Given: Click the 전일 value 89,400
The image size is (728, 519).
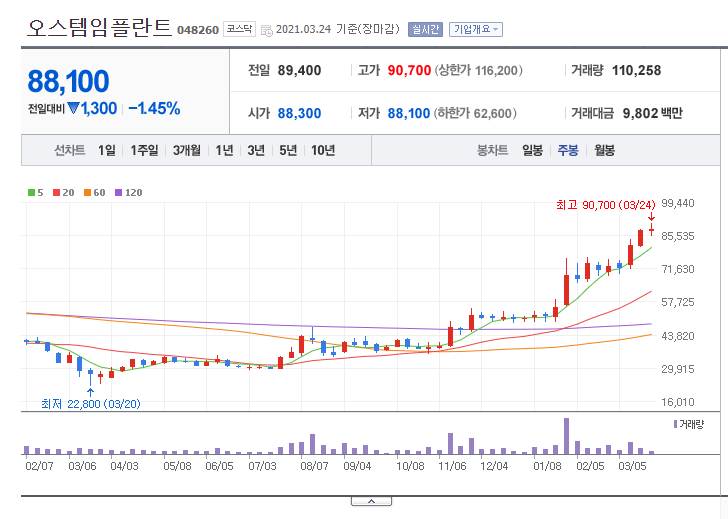Looking at the screenshot, I should tap(299, 71).
